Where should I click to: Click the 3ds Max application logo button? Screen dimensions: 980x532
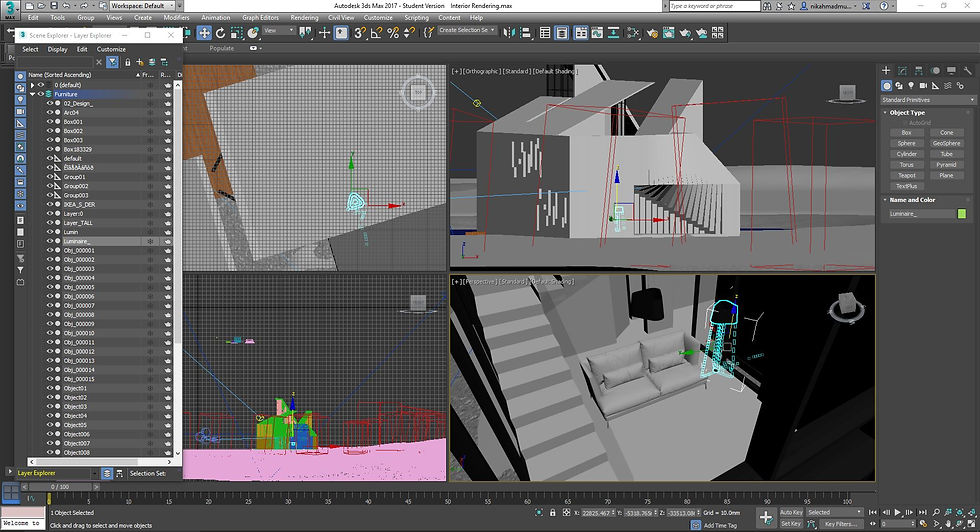[9, 9]
